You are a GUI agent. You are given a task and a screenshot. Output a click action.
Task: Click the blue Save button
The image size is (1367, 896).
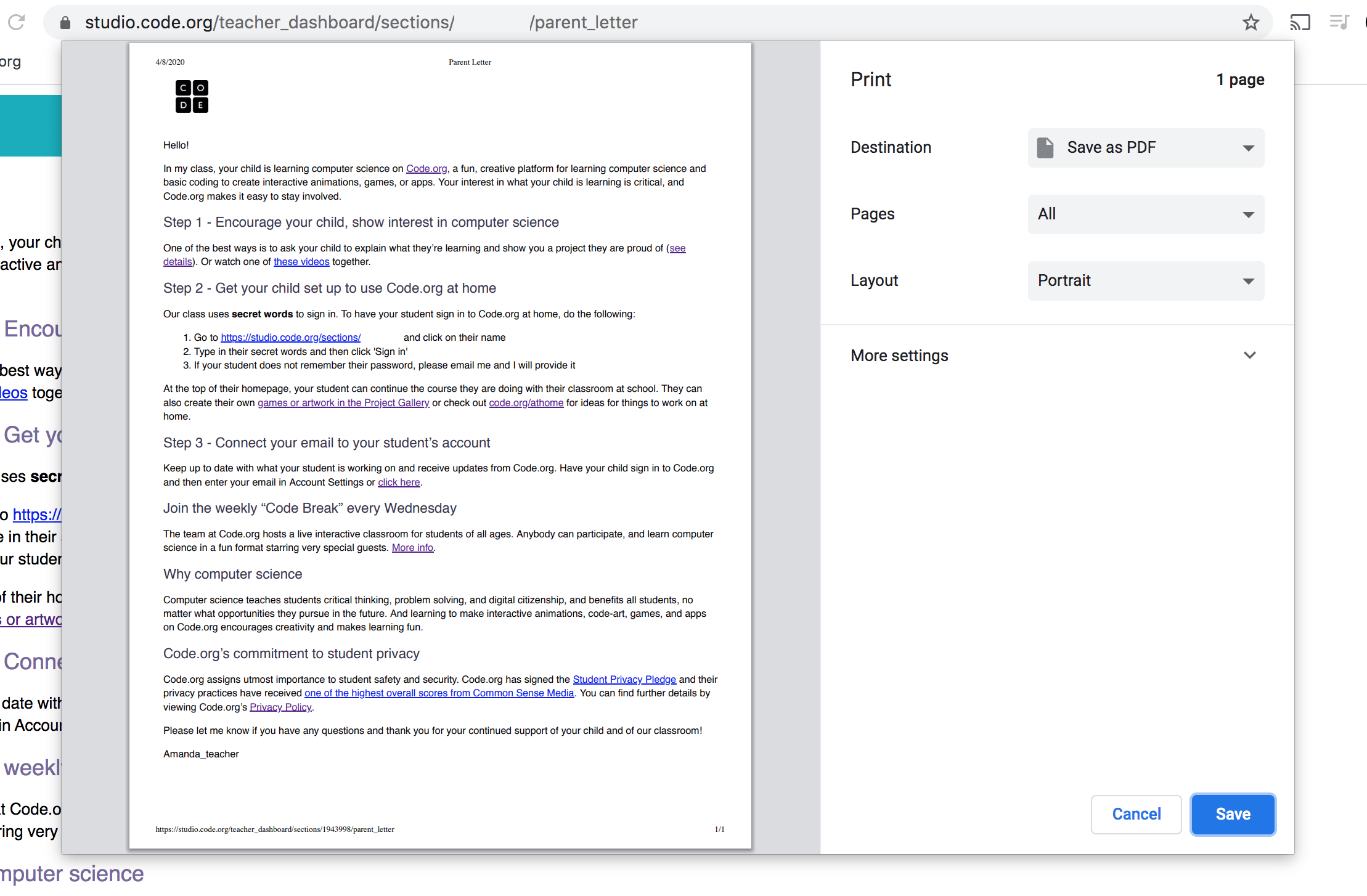(x=1233, y=814)
